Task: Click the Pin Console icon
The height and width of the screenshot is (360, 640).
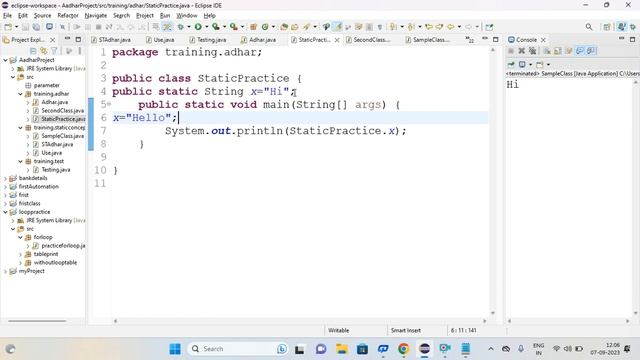Action: coord(511,64)
